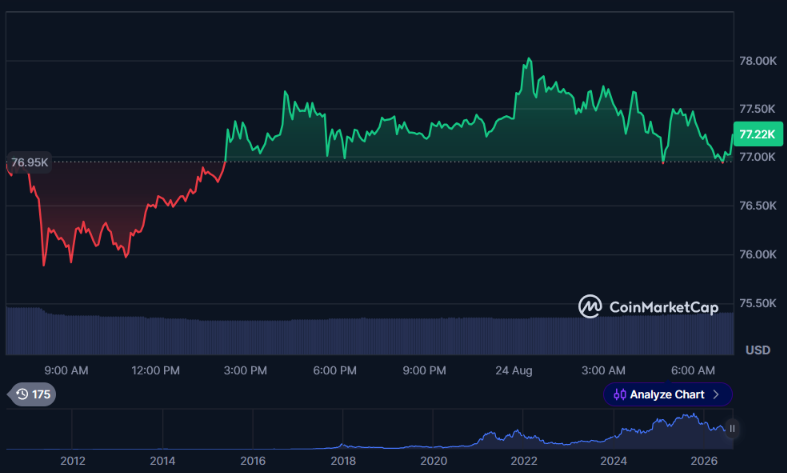
Task: Click the chevron arrow on Analyze Chart
Action: click(716, 395)
